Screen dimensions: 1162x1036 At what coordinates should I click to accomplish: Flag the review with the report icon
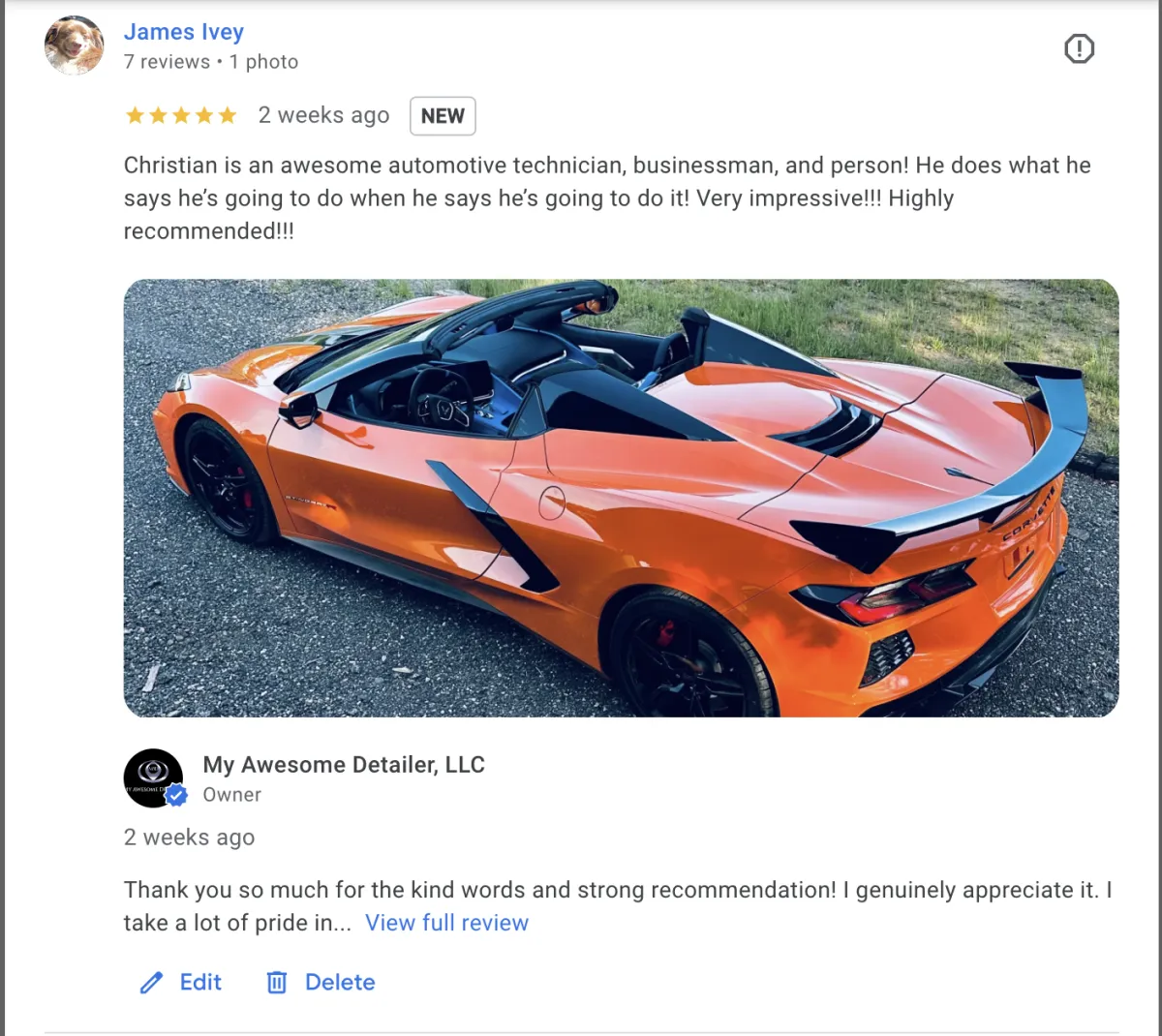click(1079, 48)
